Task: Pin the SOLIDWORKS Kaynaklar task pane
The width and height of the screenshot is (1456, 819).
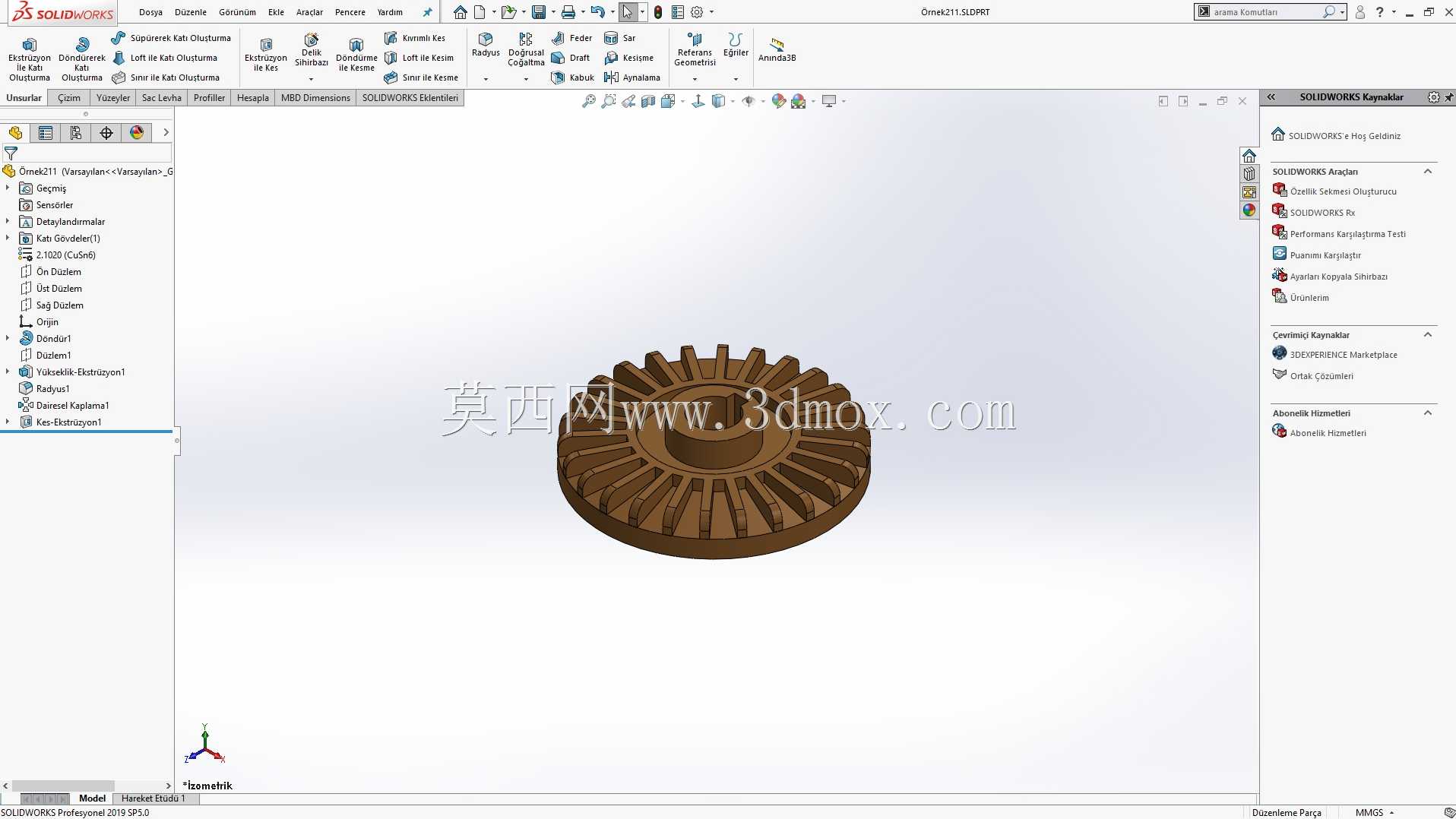Action: pos(1448,97)
